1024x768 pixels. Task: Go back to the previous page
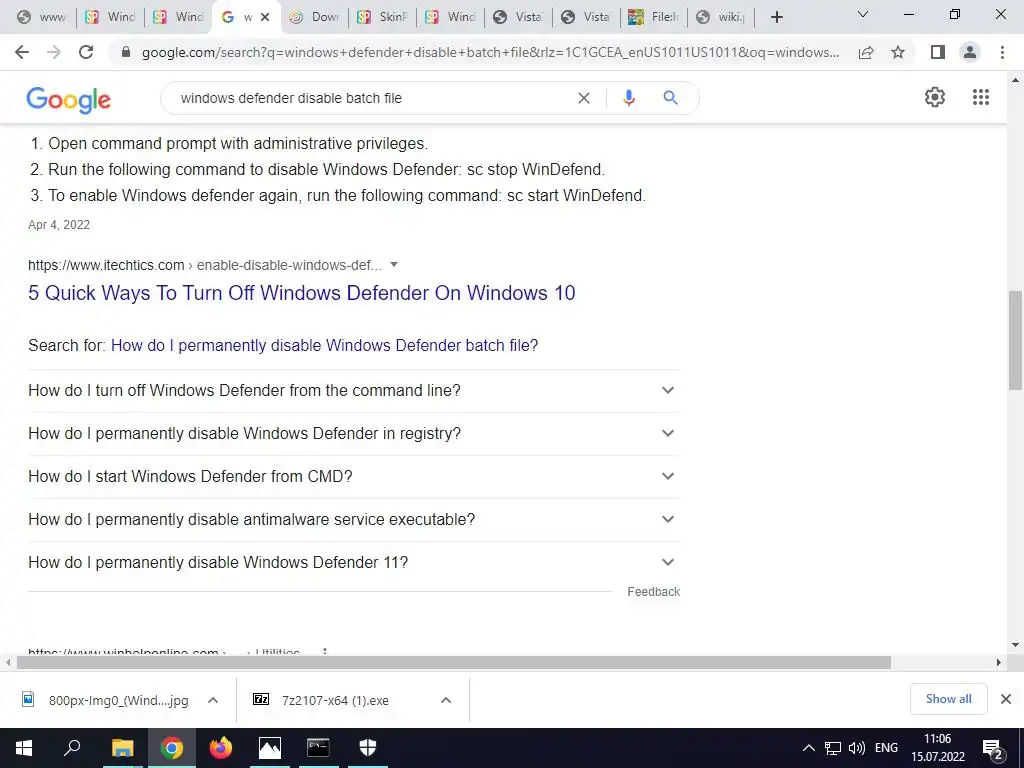click(x=22, y=52)
